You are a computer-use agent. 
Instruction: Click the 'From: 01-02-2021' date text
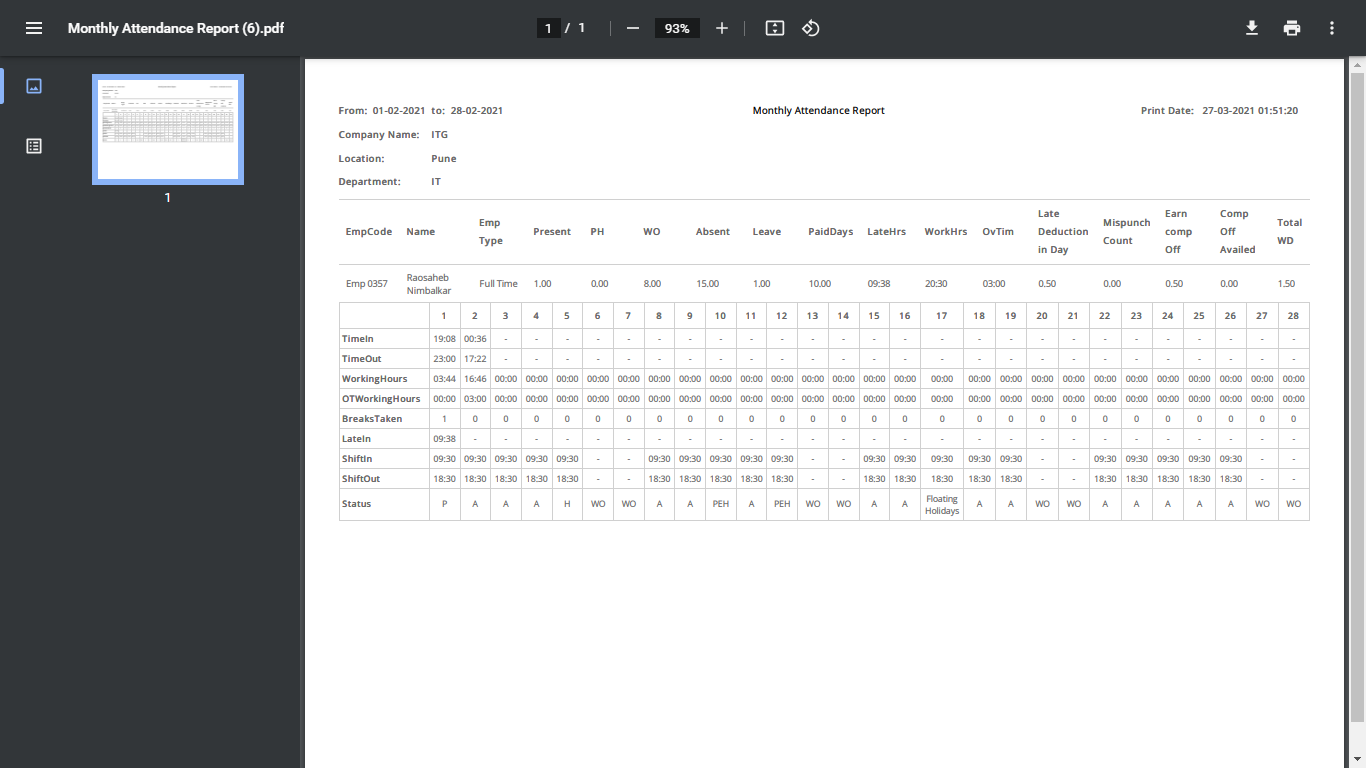tap(383, 111)
